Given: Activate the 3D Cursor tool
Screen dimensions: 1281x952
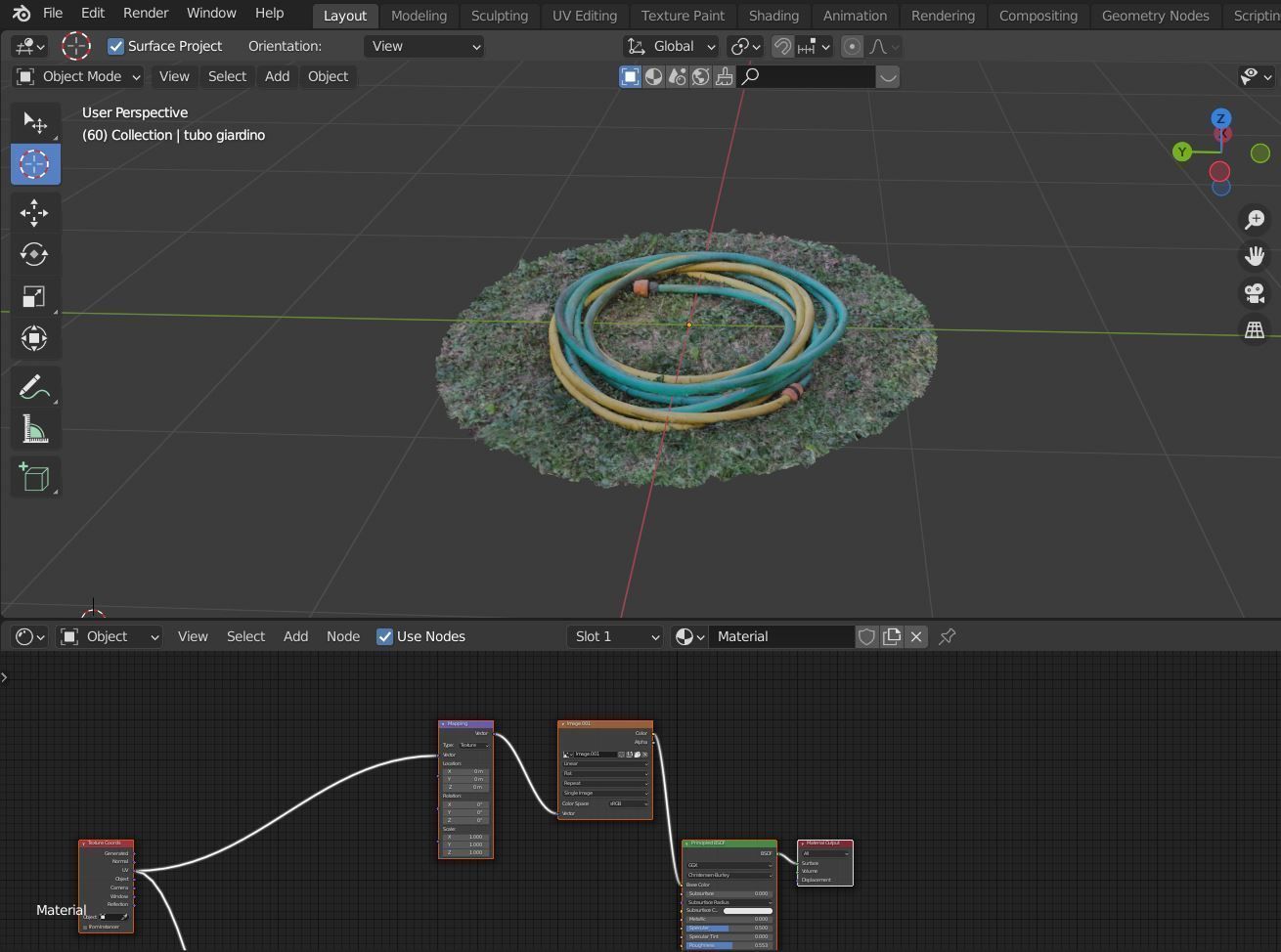Looking at the screenshot, I should (35, 164).
